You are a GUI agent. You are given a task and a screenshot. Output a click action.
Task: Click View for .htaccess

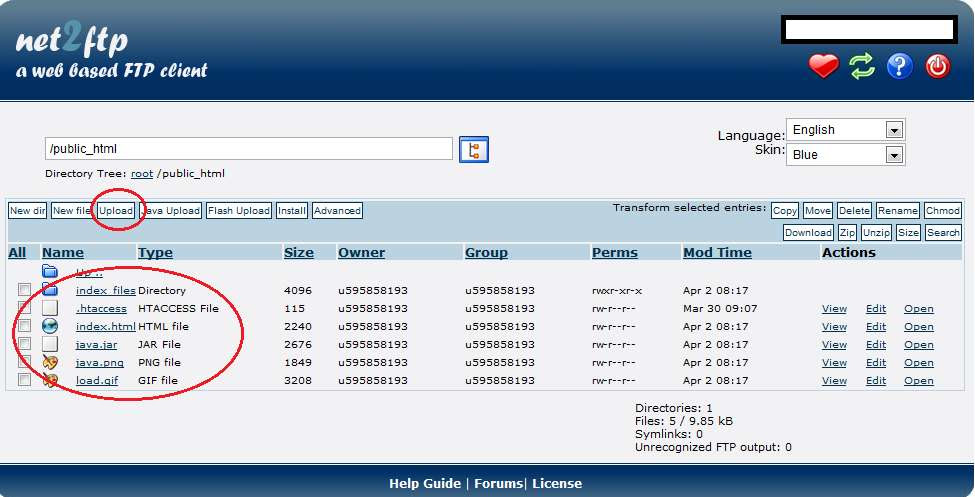(834, 309)
